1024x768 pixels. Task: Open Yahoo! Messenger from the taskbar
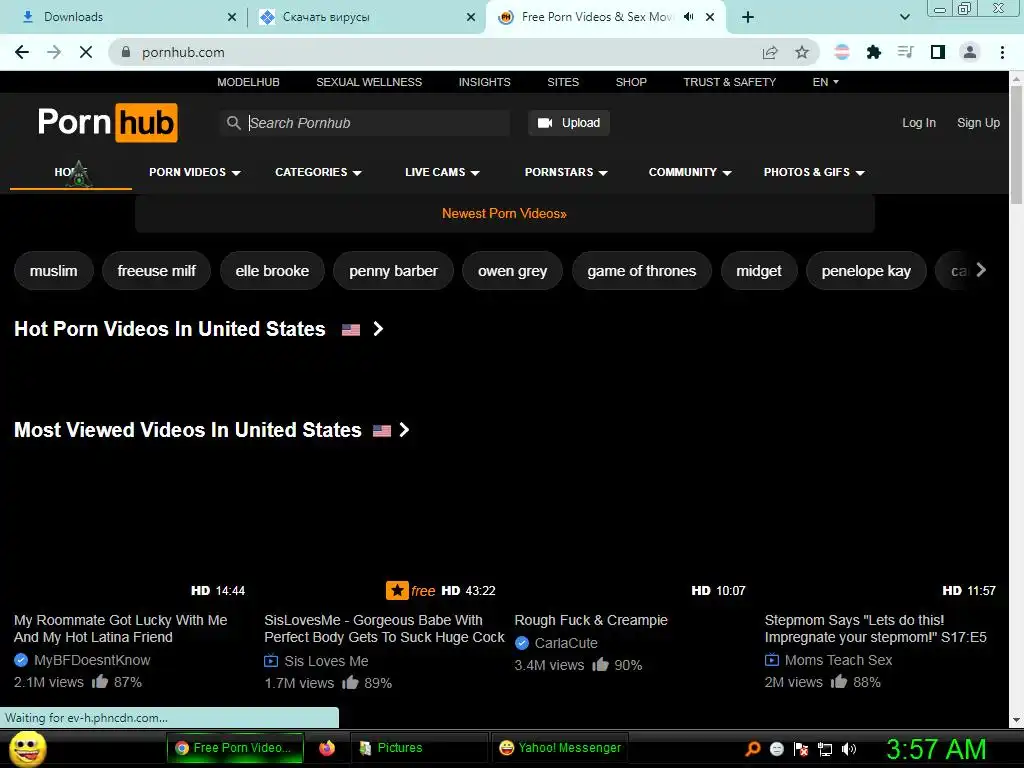pos(560,748)
